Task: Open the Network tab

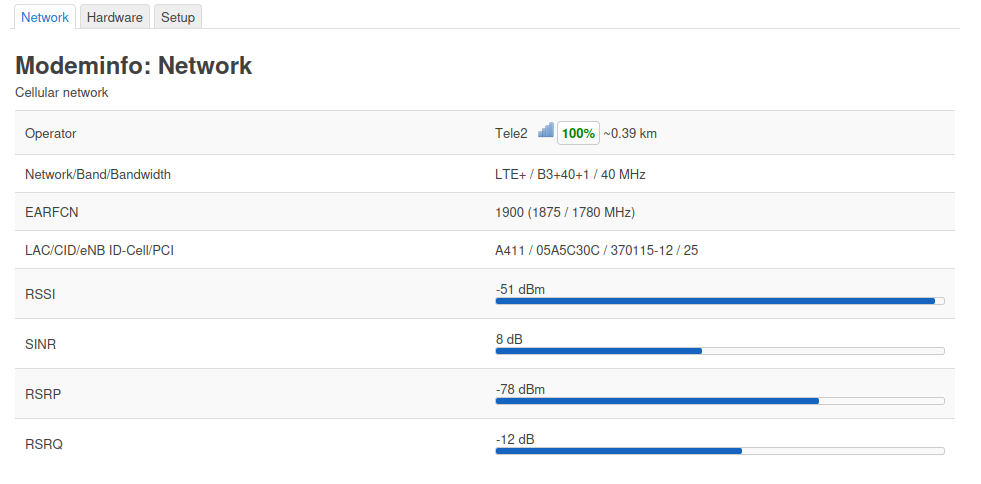Action: (x=44, y=17)
